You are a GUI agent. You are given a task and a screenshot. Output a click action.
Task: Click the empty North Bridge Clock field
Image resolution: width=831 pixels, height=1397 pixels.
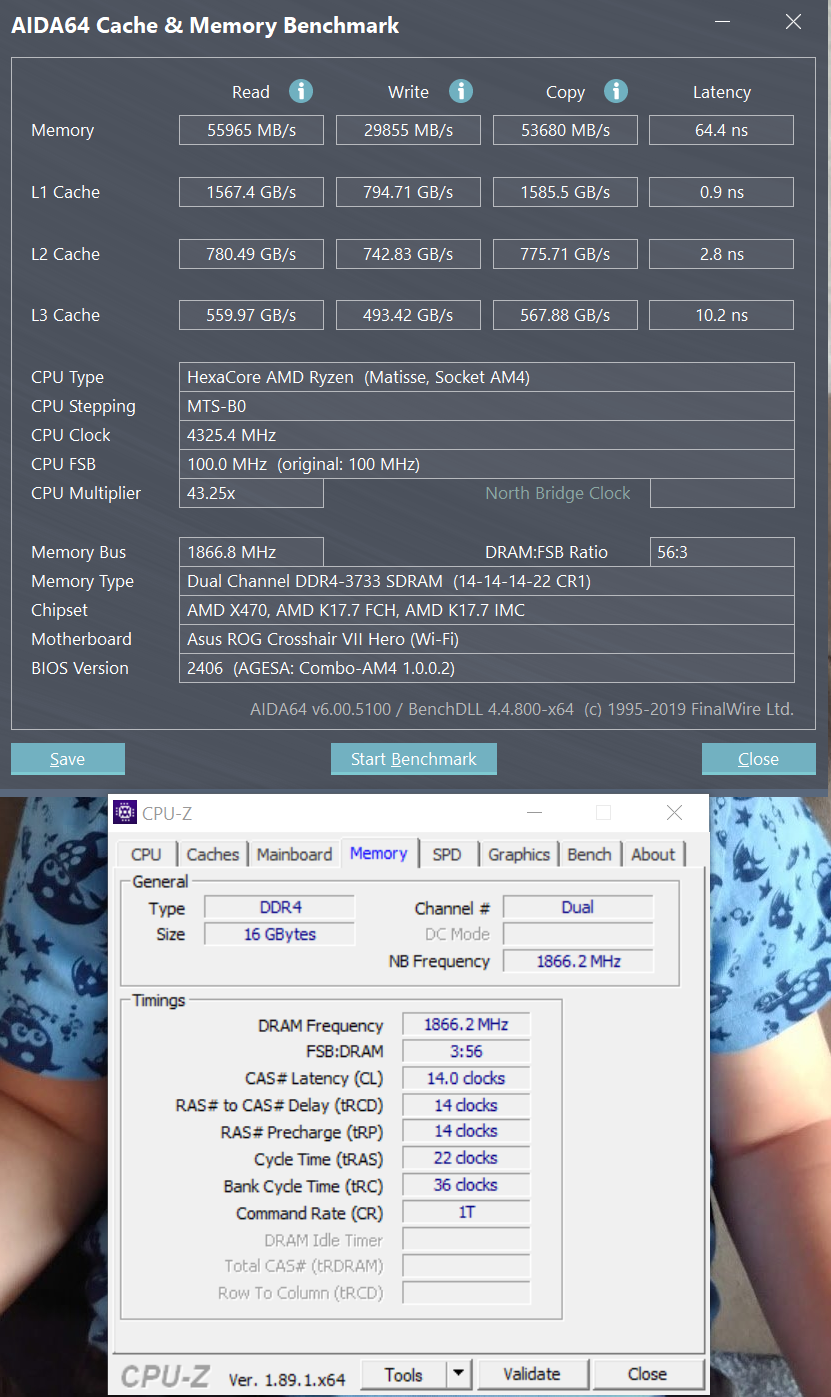click(722, 493)
